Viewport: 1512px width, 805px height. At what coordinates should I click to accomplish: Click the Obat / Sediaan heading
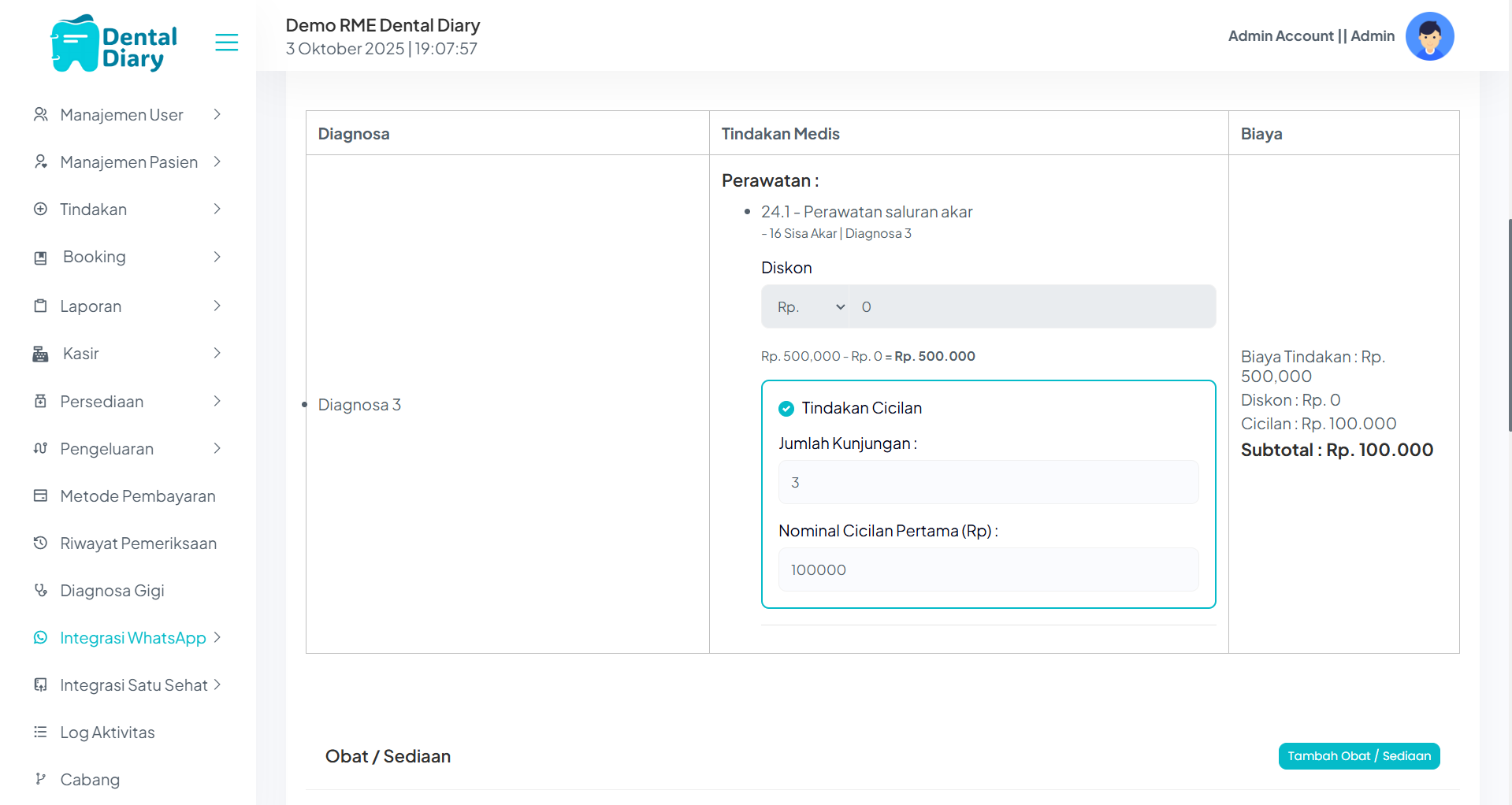point(388,756)
